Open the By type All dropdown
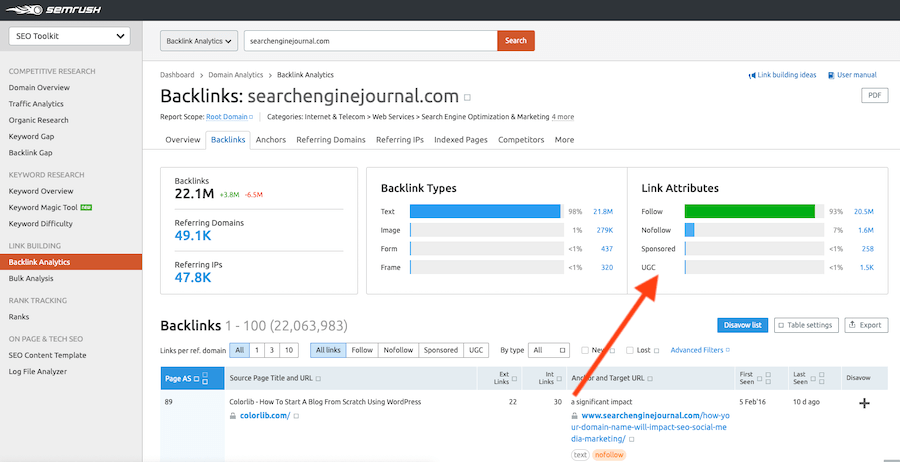 pyautogui.click(x=549, y=350)
